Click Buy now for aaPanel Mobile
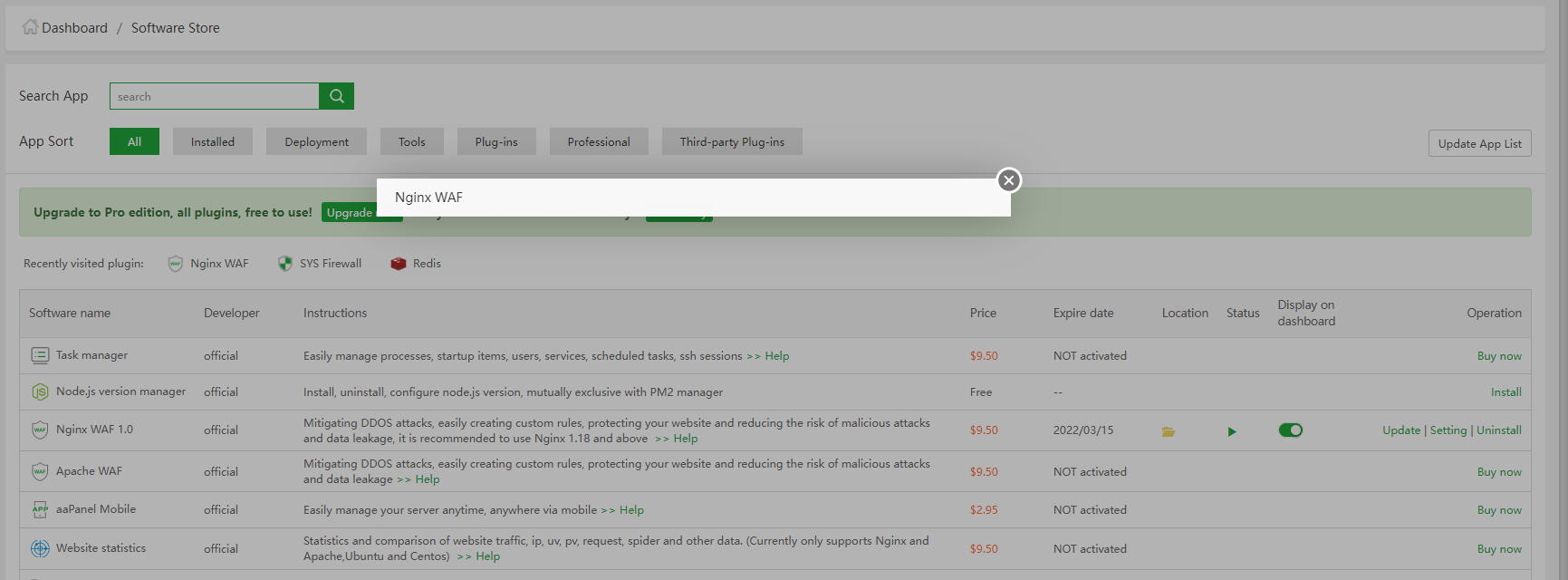Viewport: 1568px width, 580px height. pyautogui.click(x=1499, y=510)
